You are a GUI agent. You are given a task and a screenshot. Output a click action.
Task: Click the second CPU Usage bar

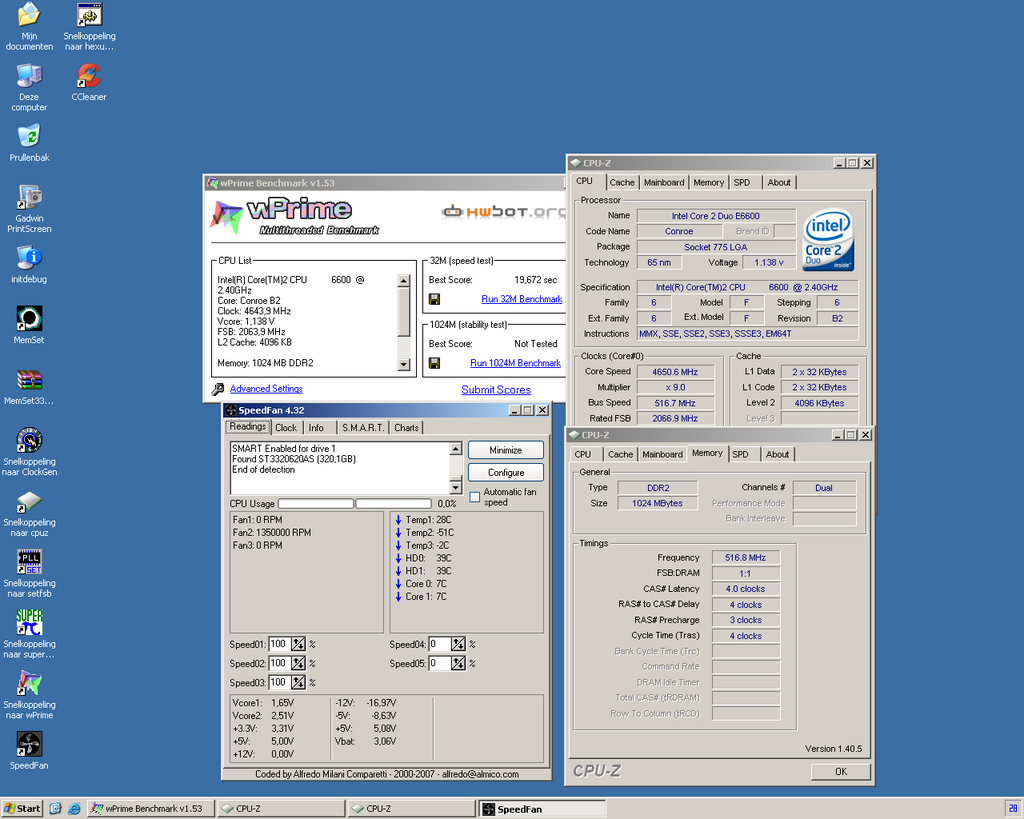pyautogui.click(x=393, y=504)
